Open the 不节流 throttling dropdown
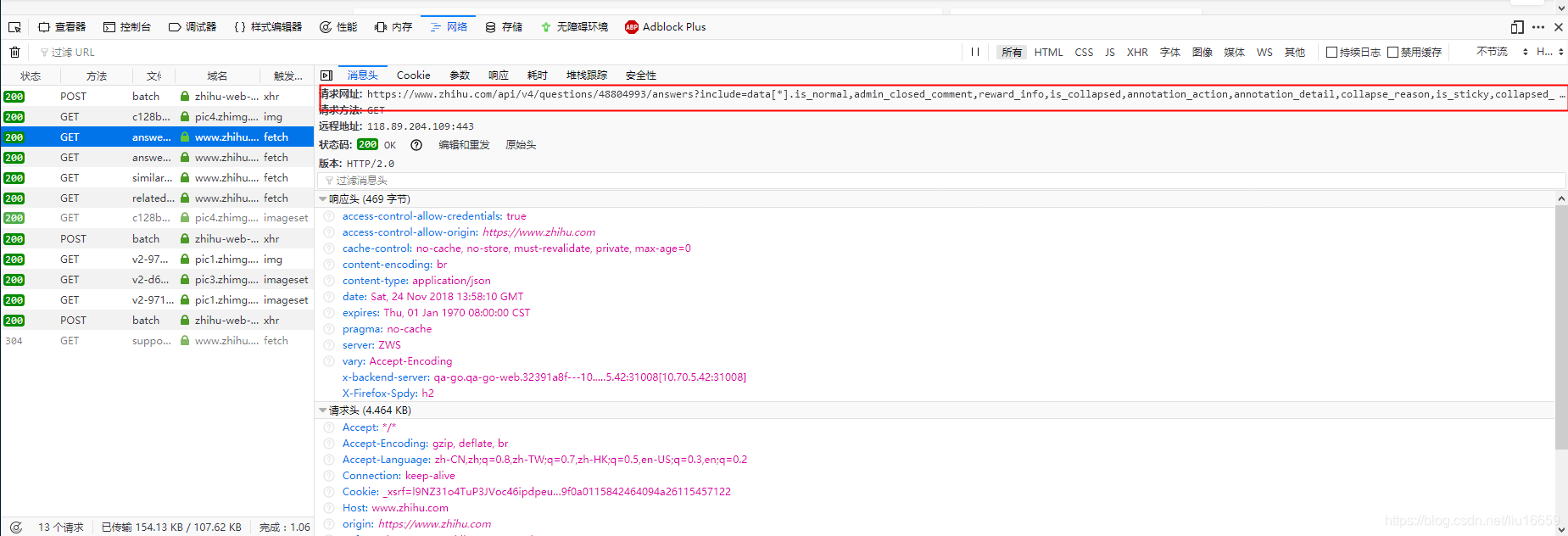Screen dimensions: 1568x536 pyautogui.click(x=1502, y=52)
